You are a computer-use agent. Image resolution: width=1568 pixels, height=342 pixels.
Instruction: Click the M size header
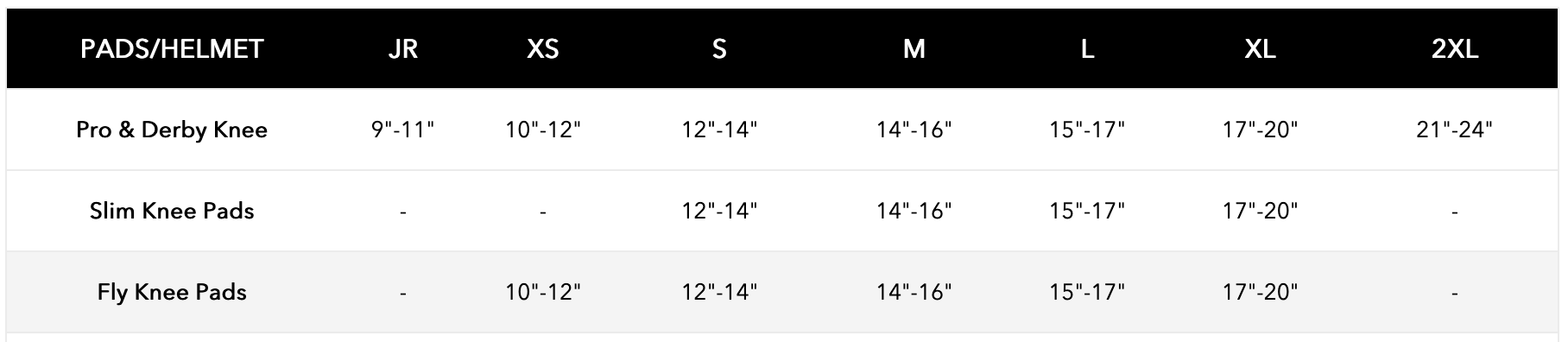click(x=914, y=49)
